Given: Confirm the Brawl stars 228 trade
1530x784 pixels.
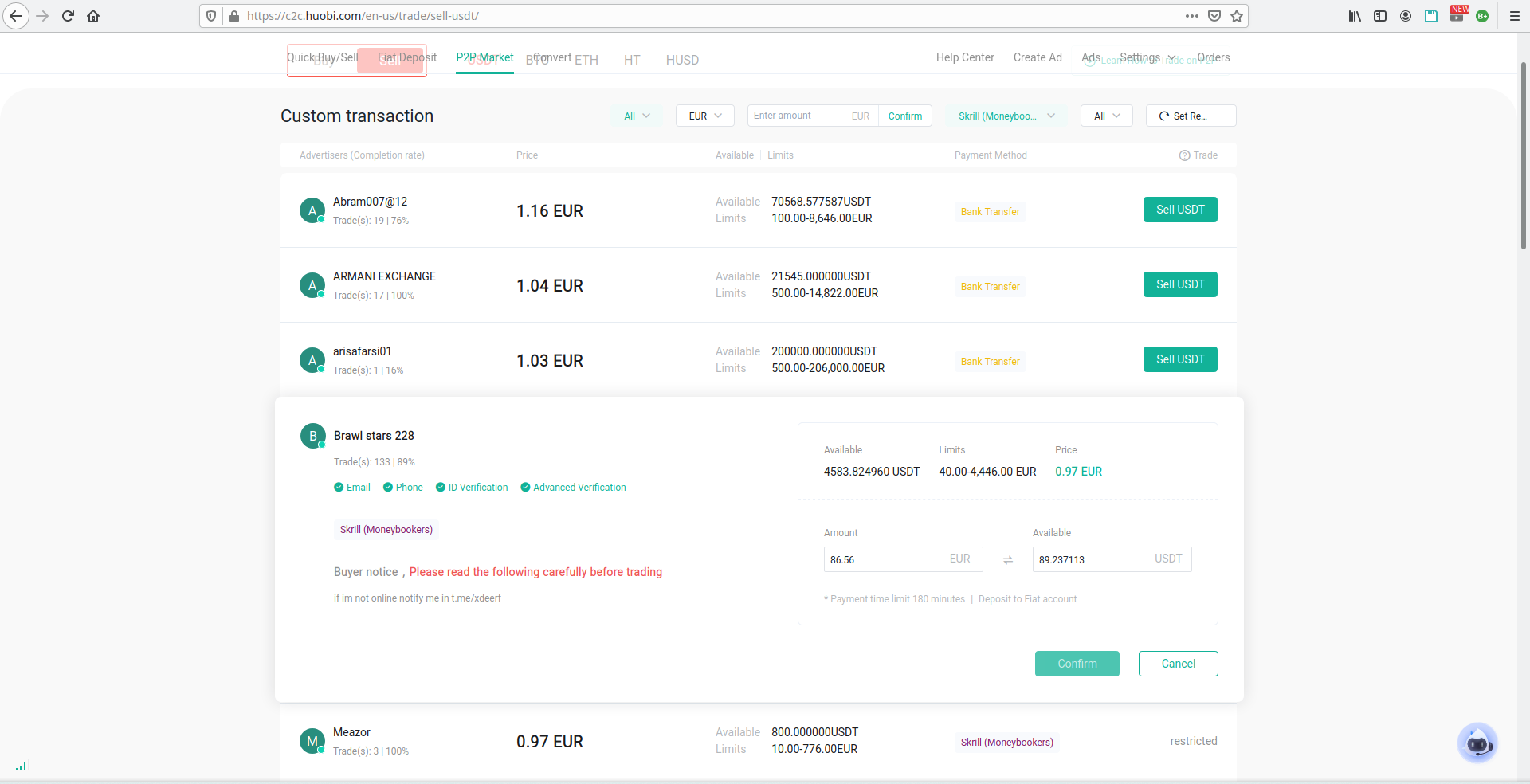Looking at the screenshot, I should pos(1077,664).
